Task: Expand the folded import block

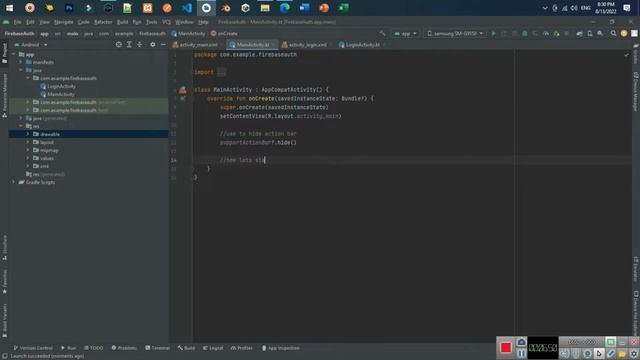Action: point(221,72)
